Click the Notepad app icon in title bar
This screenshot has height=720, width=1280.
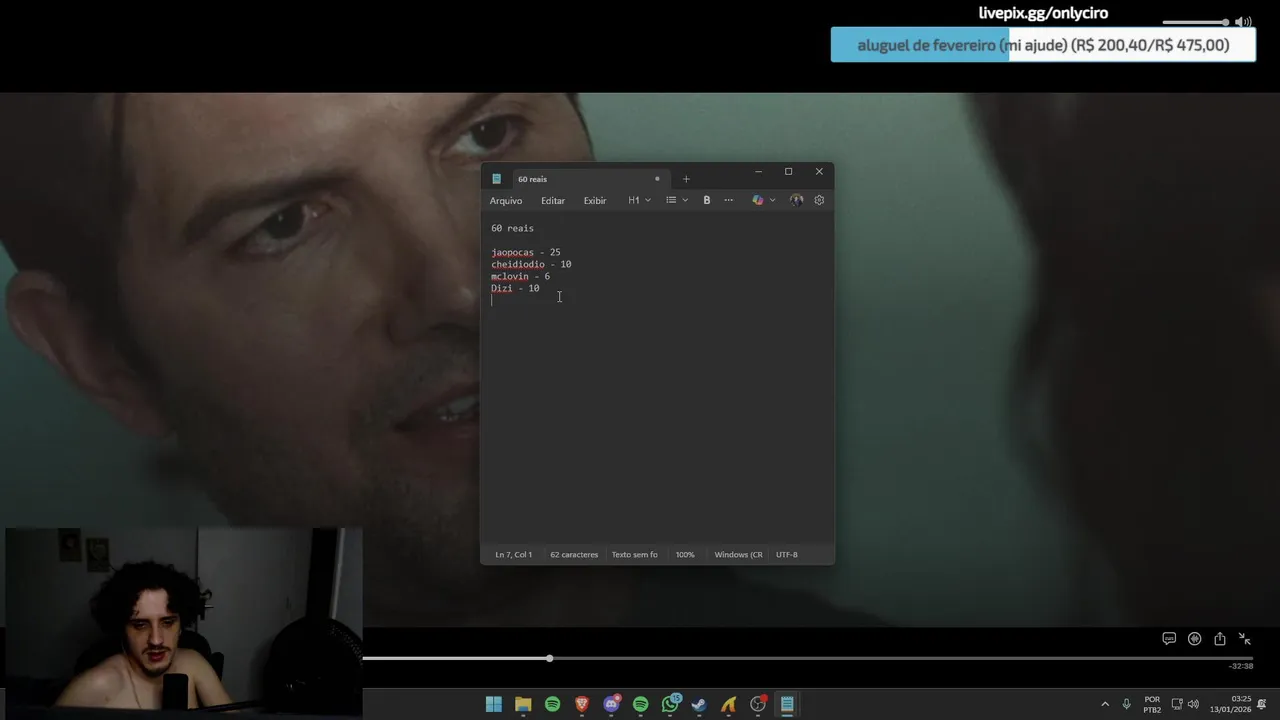tap(496, 179)
